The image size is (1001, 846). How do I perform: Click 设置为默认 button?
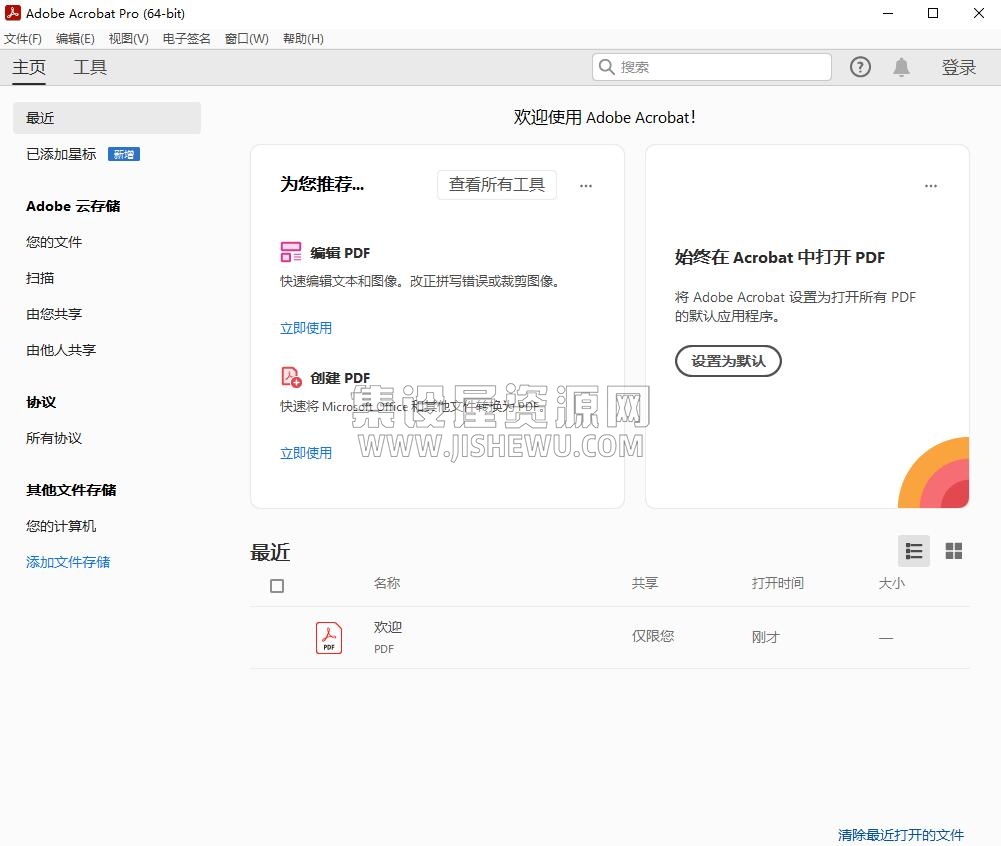coord(728,361)
